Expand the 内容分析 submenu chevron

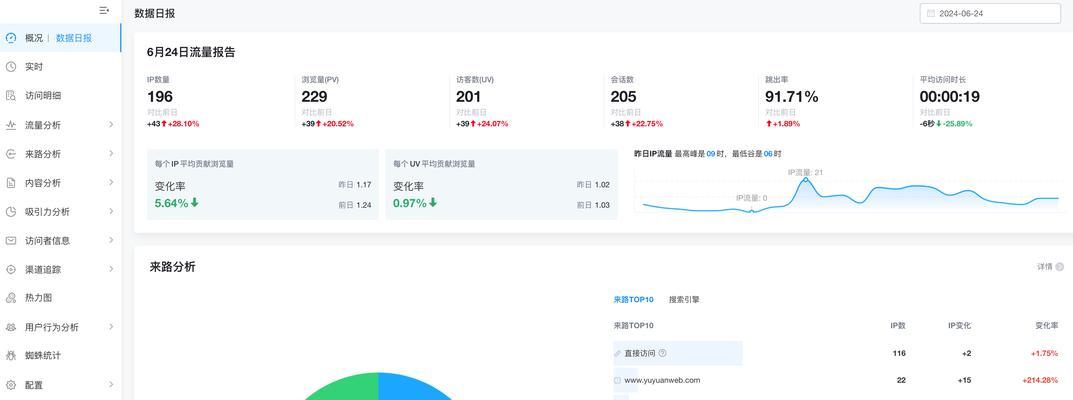click(111, 183)
